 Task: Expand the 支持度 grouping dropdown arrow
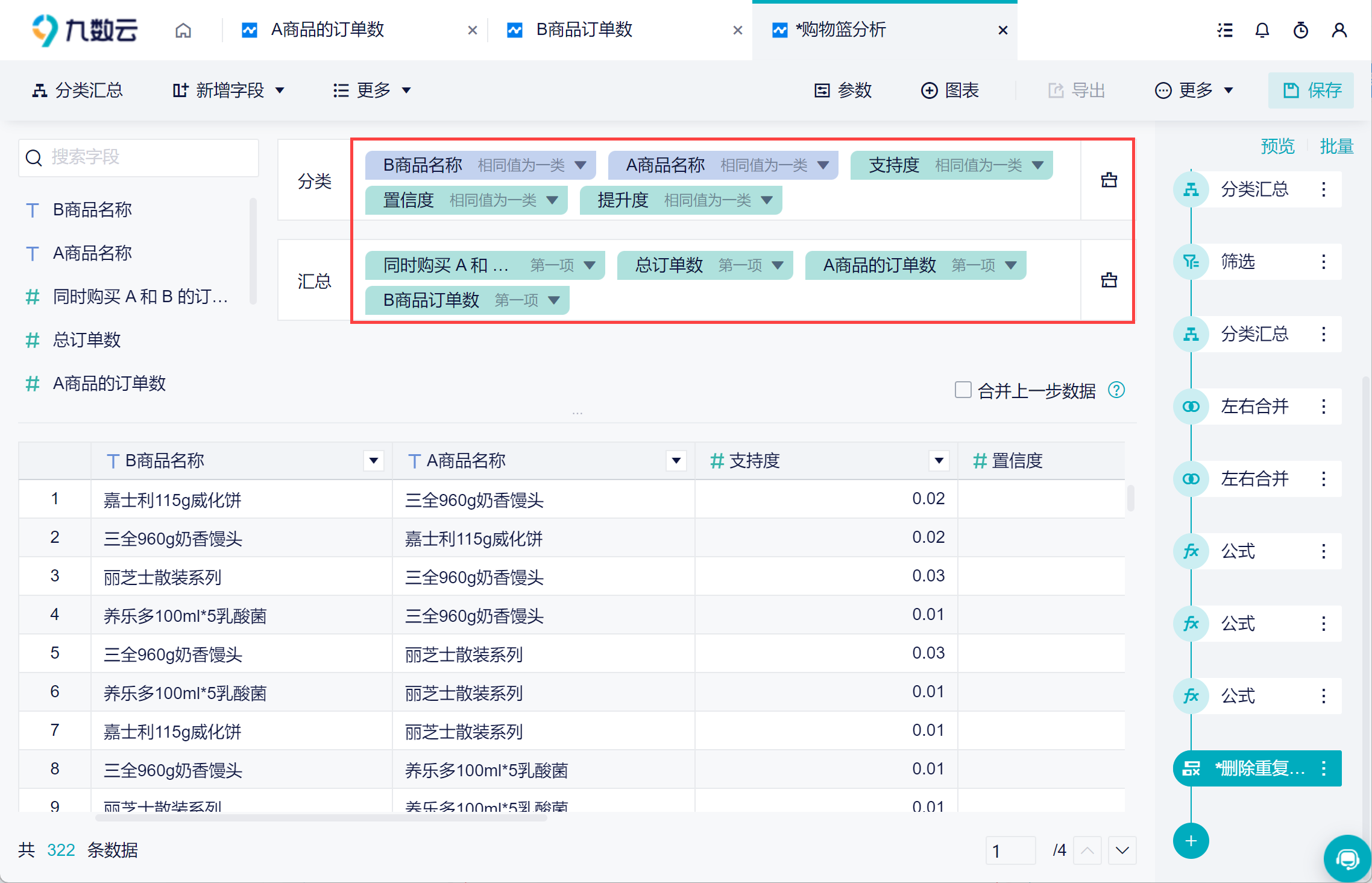coord(1037,165)
